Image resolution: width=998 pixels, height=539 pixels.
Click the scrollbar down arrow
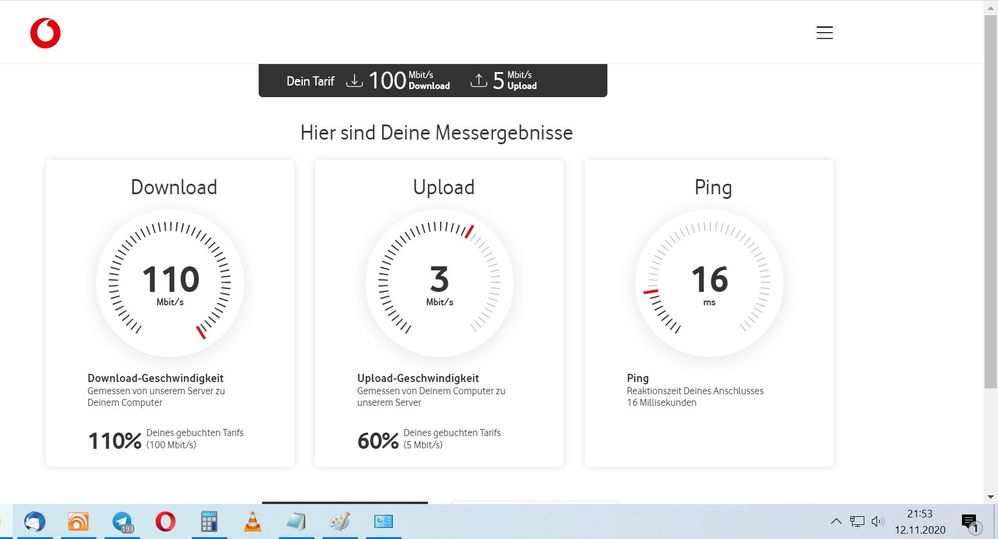tap(990, 497)
